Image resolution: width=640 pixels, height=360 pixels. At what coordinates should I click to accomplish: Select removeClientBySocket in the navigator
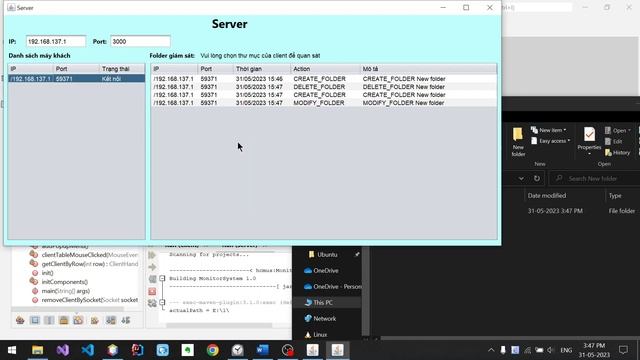click(89, 300)
